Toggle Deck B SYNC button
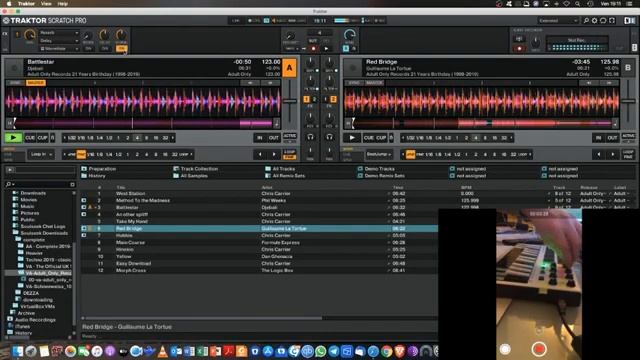Viewport: 640px width, 360px height. point(354,83)
